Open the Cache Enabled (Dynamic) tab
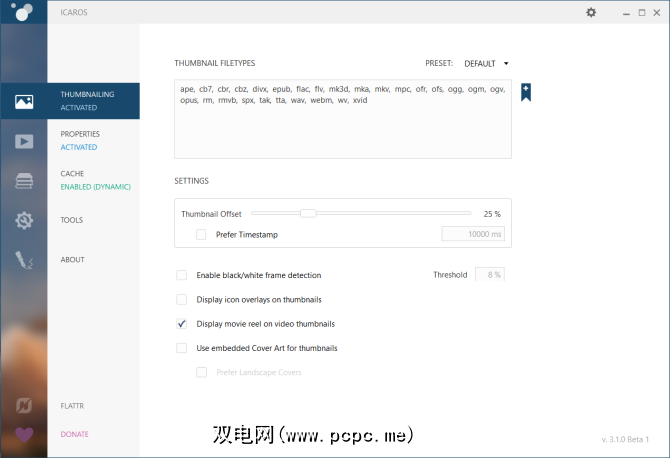670x458 pixels. [x=94, y=180]
